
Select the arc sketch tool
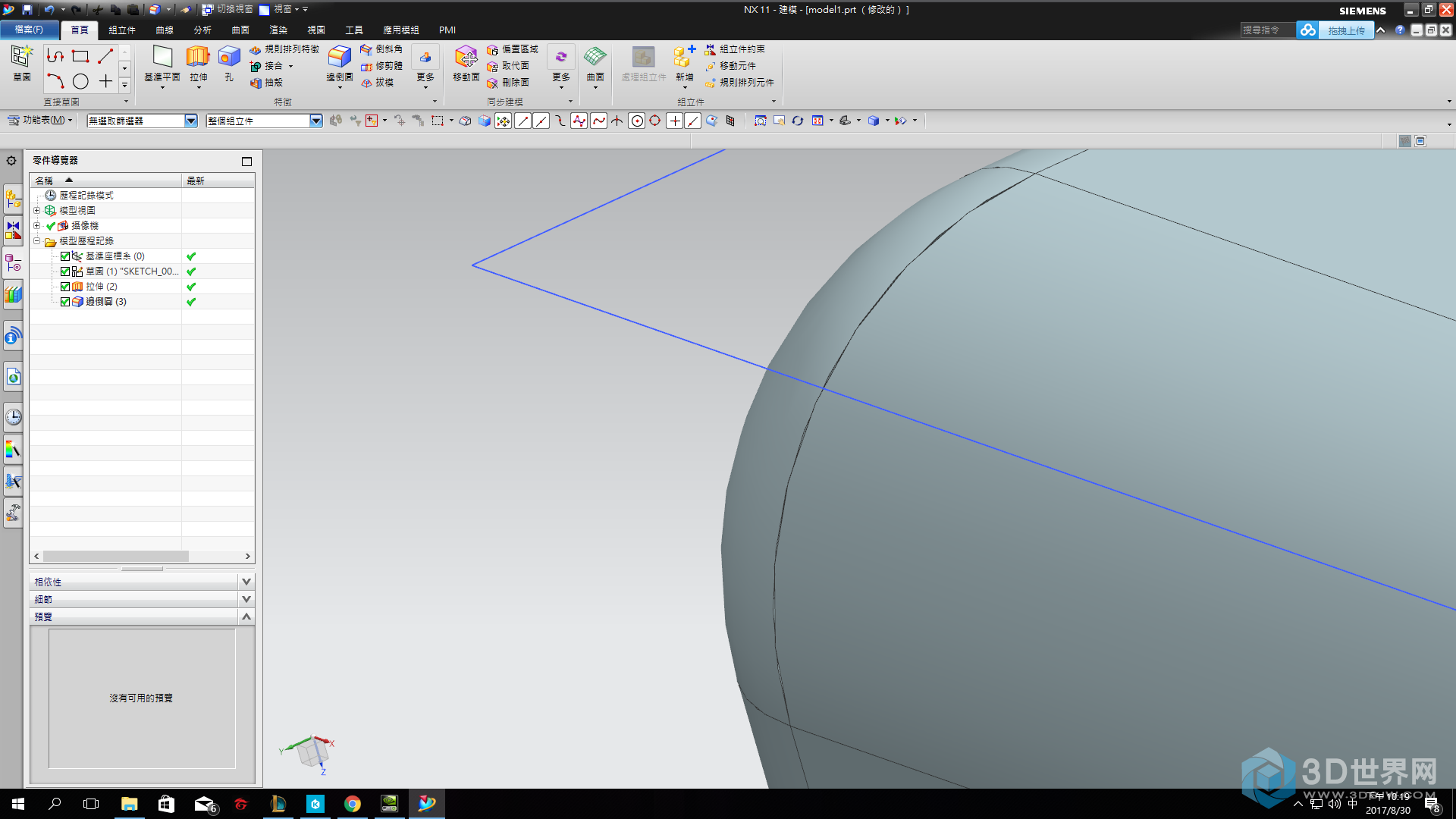(55, 81)
